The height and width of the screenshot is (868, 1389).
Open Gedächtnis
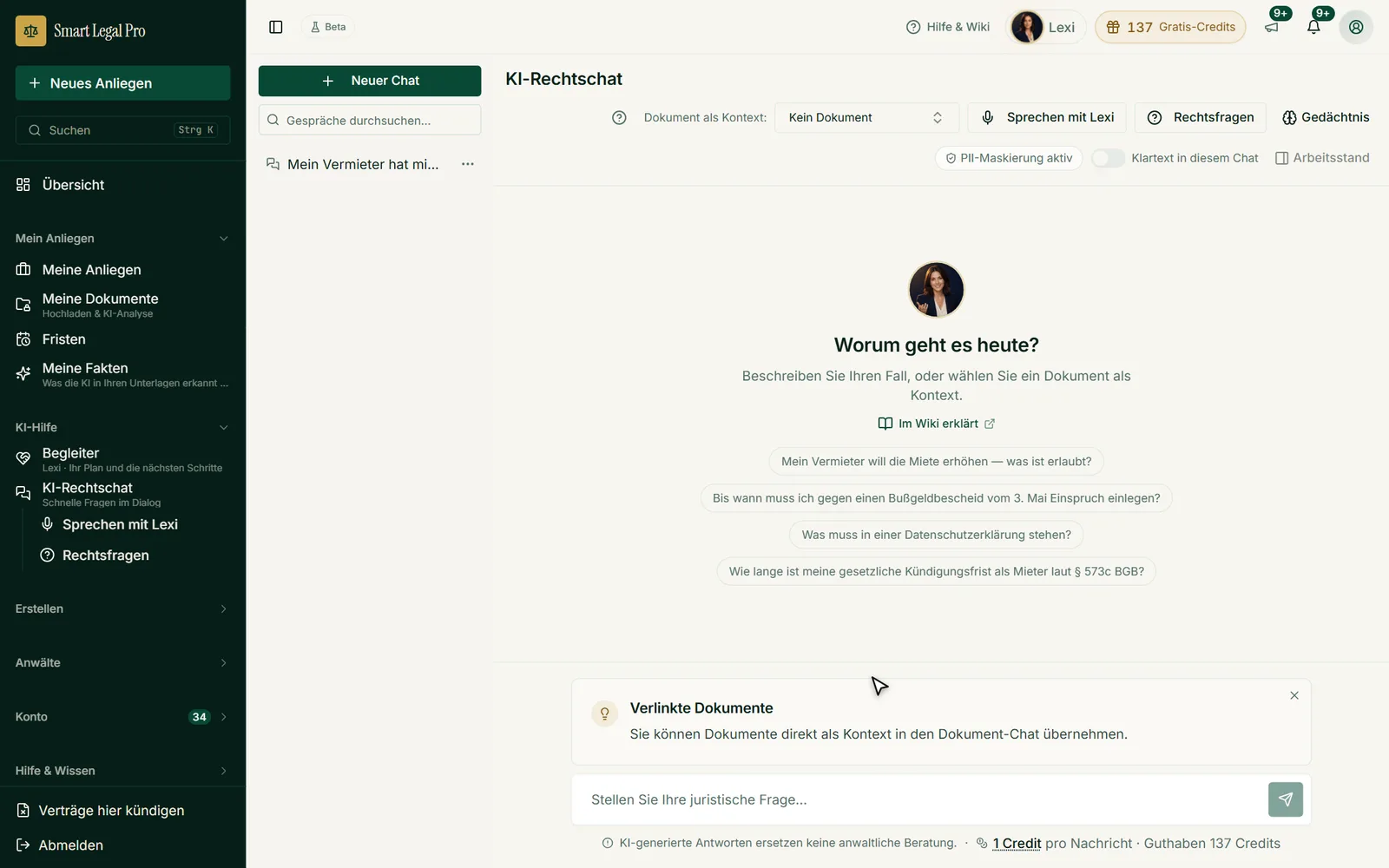(x=1326, y=117)
